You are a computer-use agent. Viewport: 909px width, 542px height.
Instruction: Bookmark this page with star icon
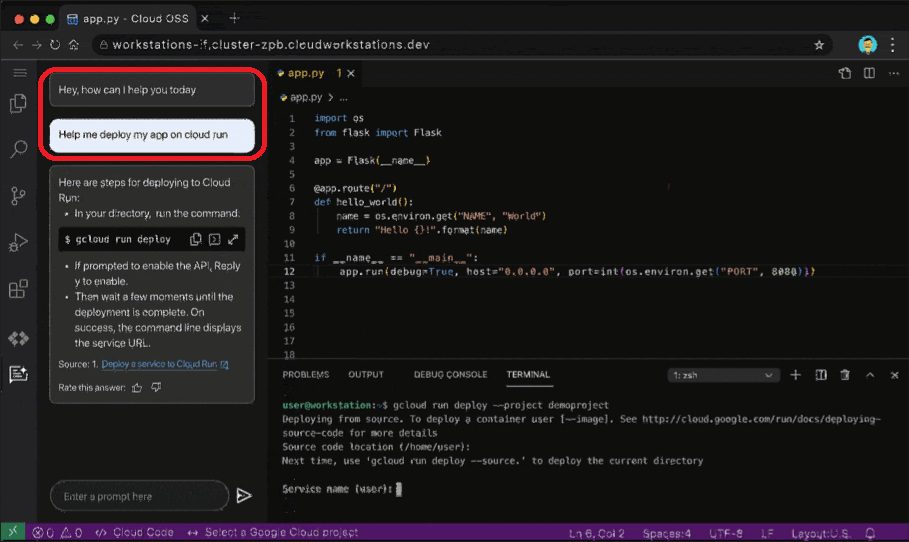[x=819, y=45]
